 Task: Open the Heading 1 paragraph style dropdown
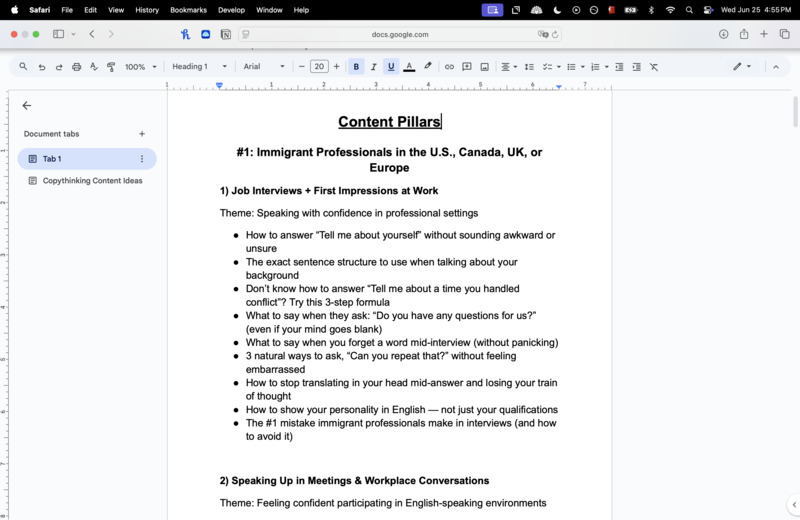pos(199,66)
